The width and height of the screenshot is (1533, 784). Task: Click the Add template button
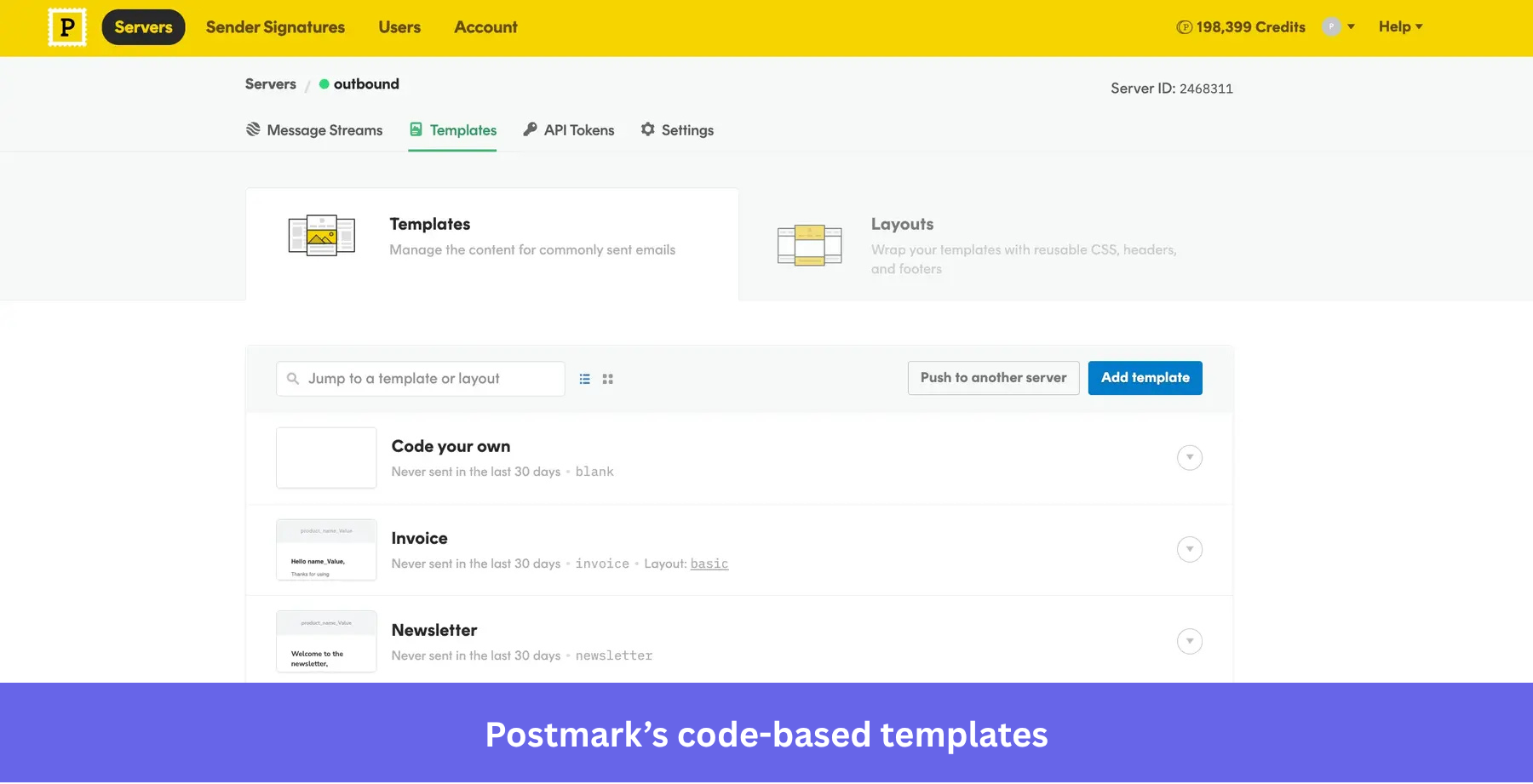1145,378
